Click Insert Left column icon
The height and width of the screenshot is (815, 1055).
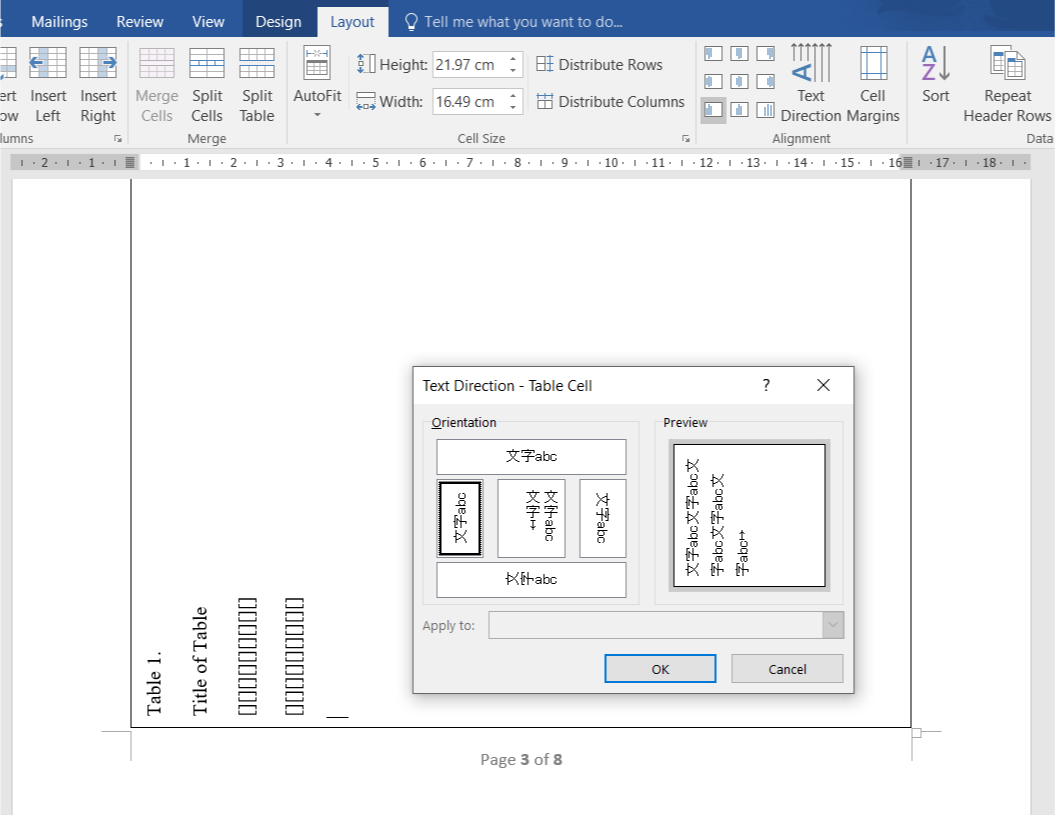(x=48, y=63)
